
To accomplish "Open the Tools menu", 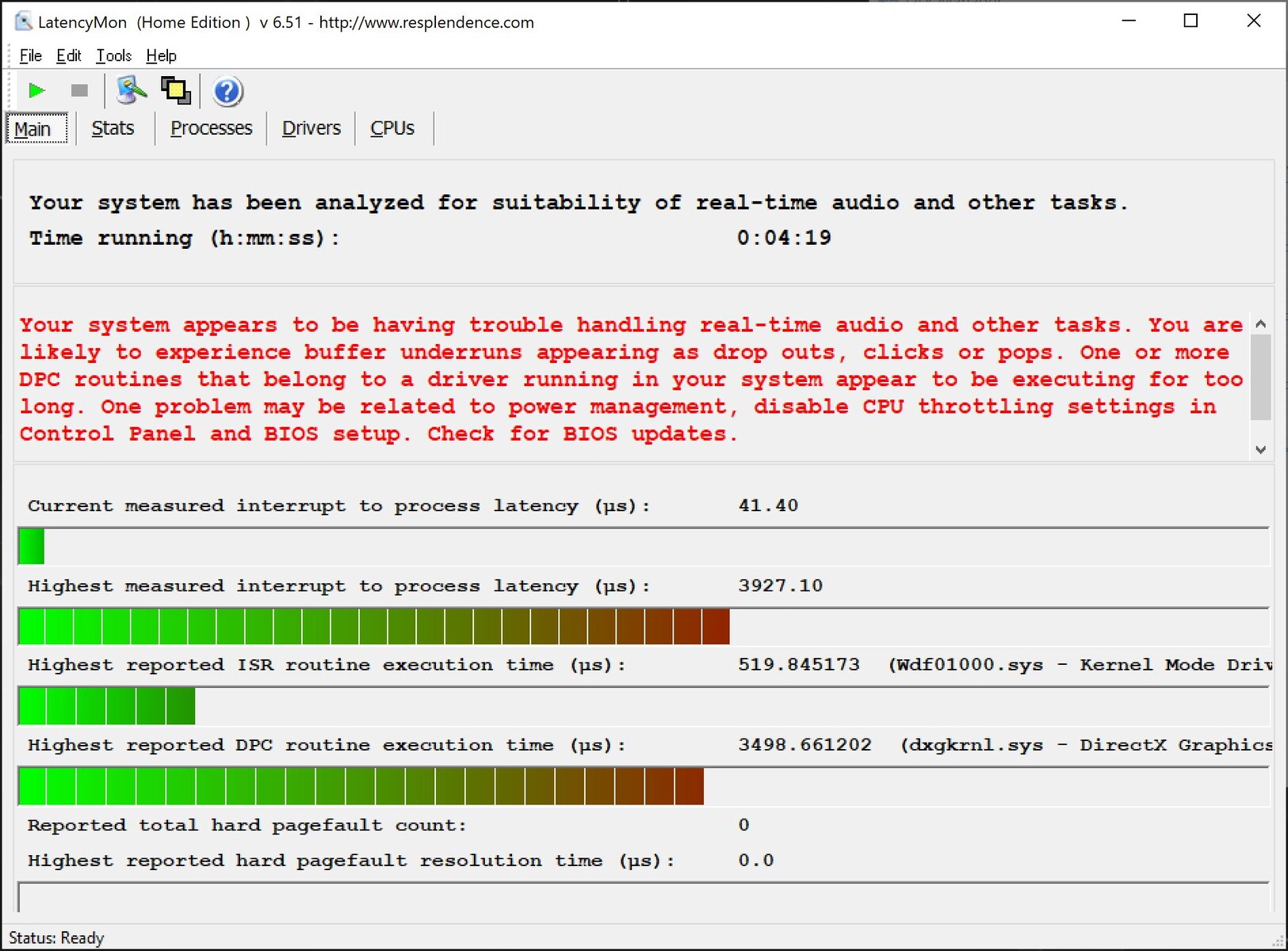I will 113,55.
